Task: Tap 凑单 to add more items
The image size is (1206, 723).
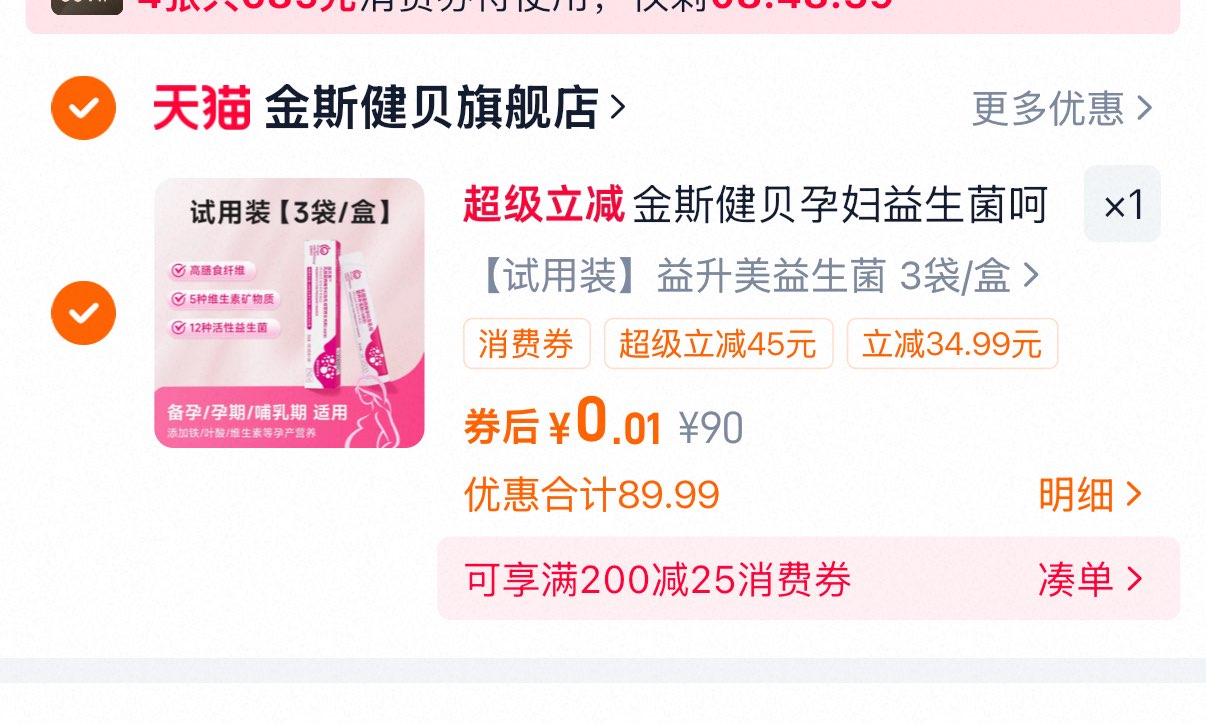Action: coord(1089,579)
